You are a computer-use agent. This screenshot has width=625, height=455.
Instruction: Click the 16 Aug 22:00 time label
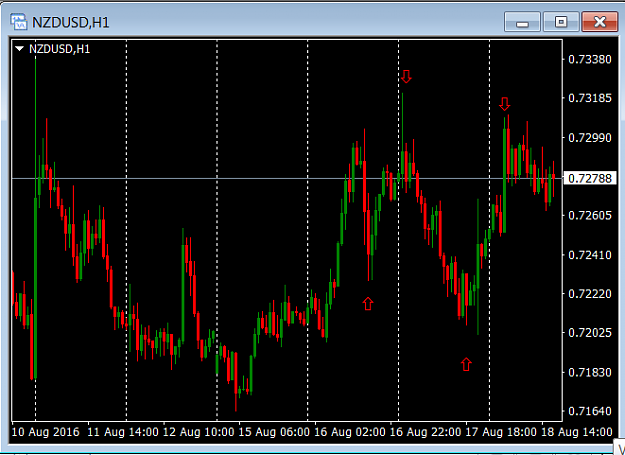coord(425,432)
